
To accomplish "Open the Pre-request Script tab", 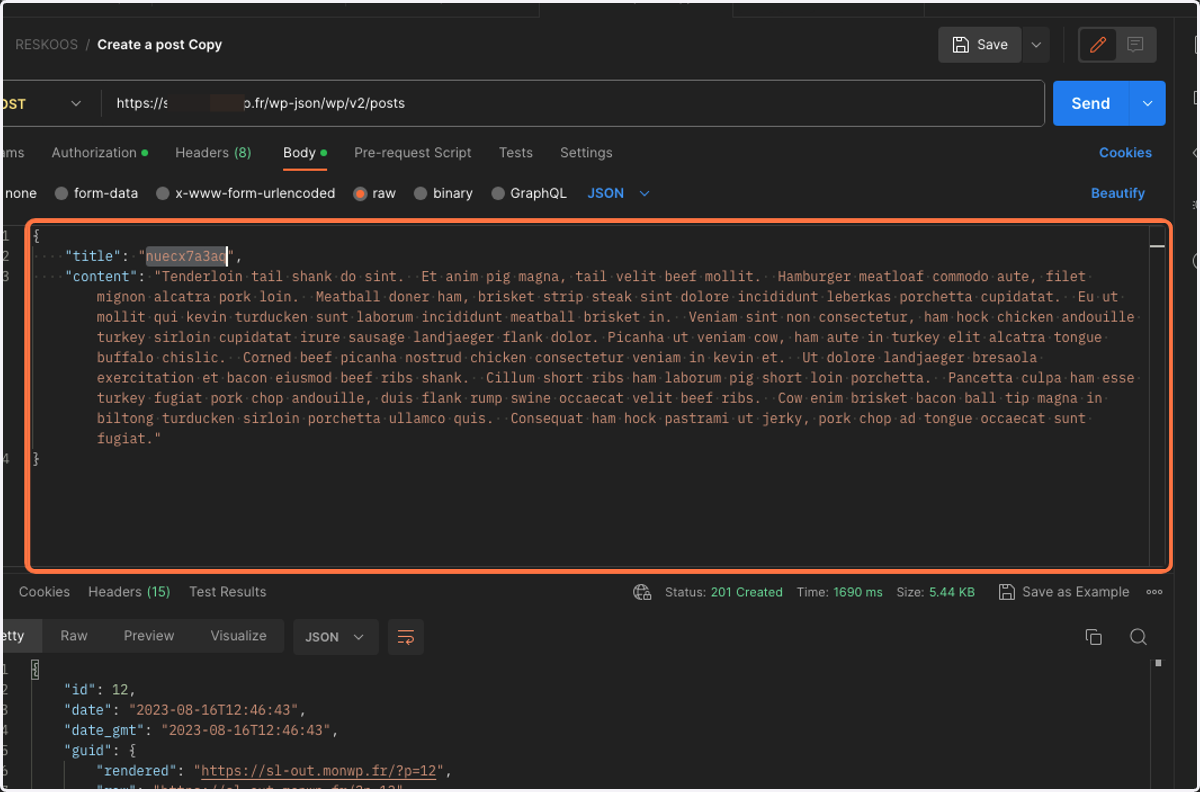I will 413,153.
